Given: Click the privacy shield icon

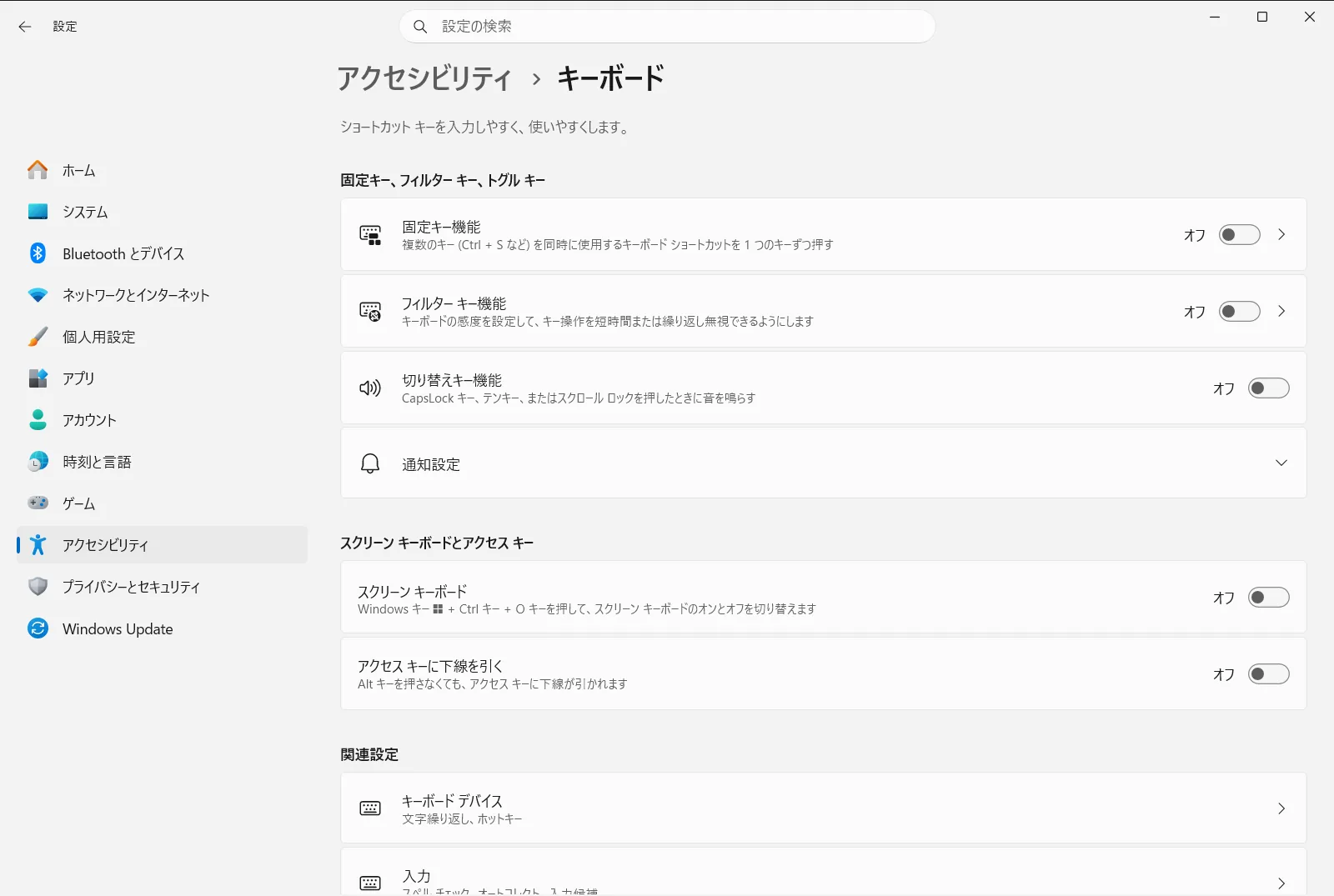Looking at the screenshot, I should click(x=38, y=586).
